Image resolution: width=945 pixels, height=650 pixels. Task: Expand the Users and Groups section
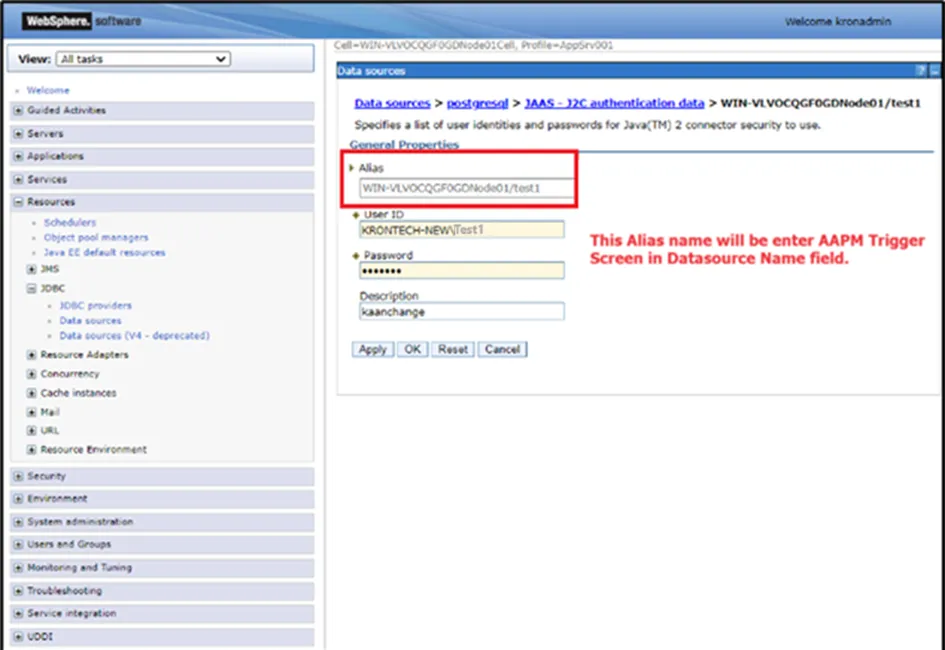(18, 545)
